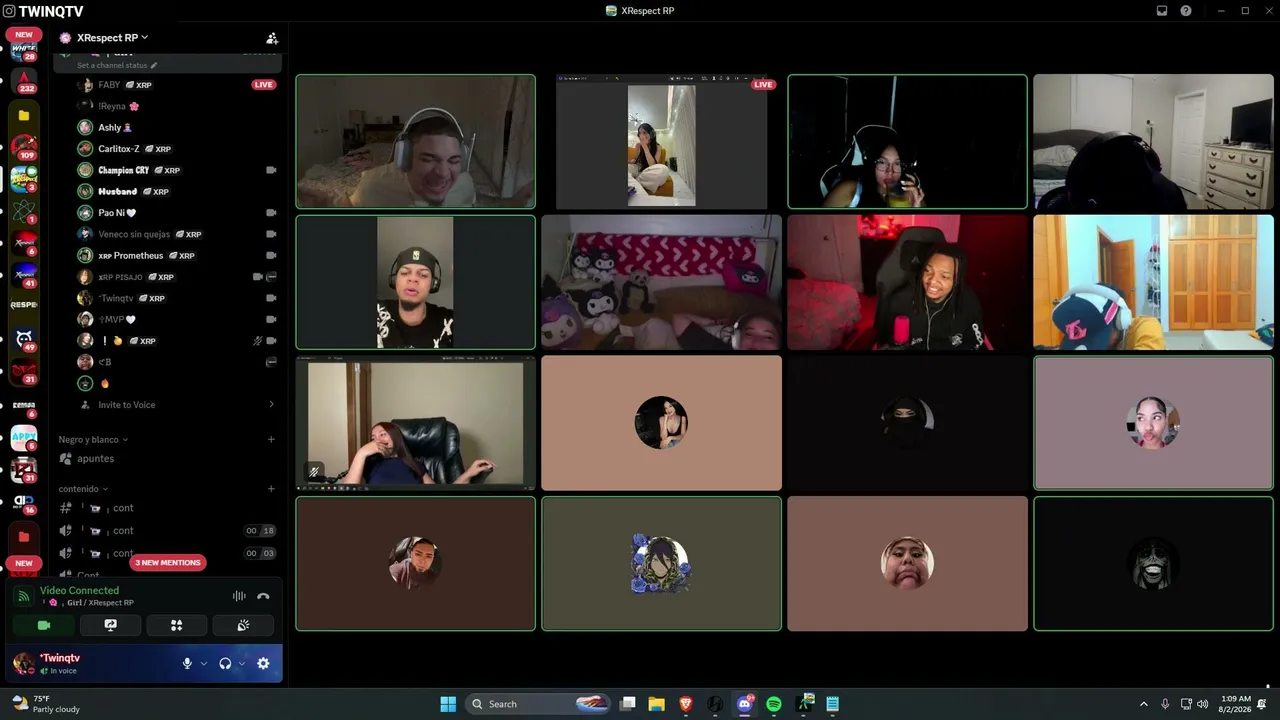Select the atom-logo server icon
The image size is (1280, 720).
[24, 212]
